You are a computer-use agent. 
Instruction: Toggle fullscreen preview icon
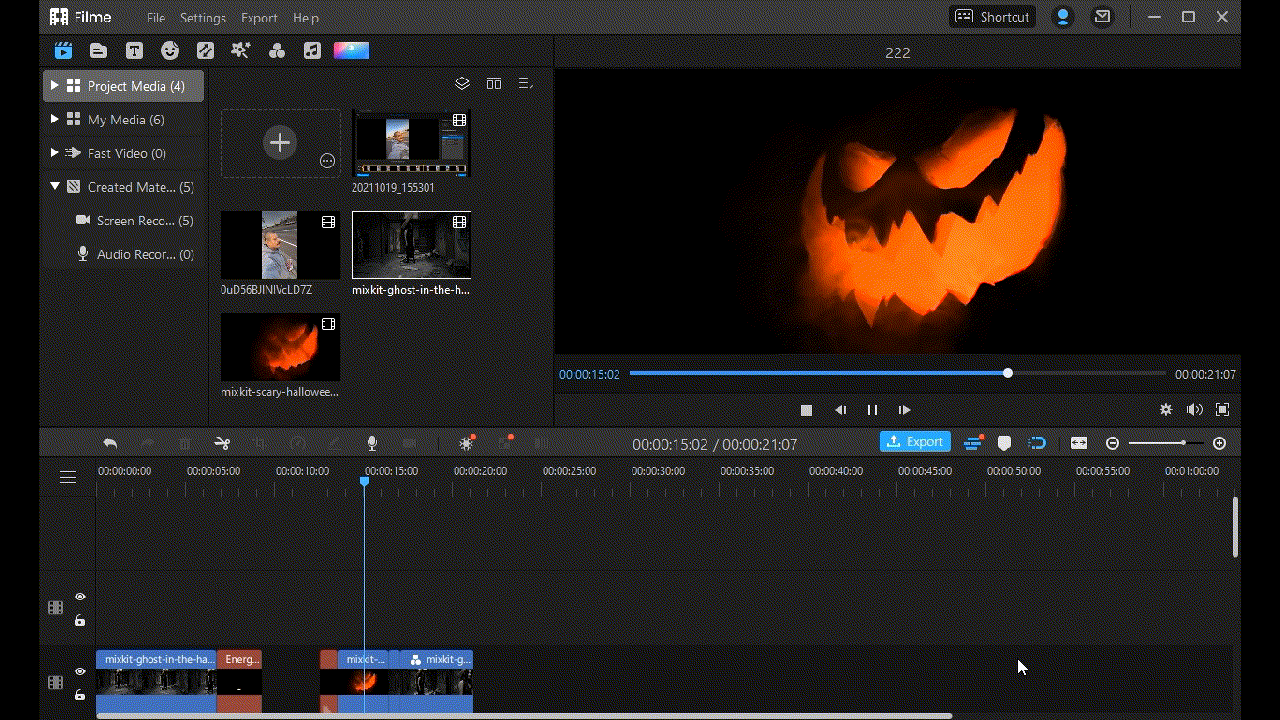click(1222, 409)
